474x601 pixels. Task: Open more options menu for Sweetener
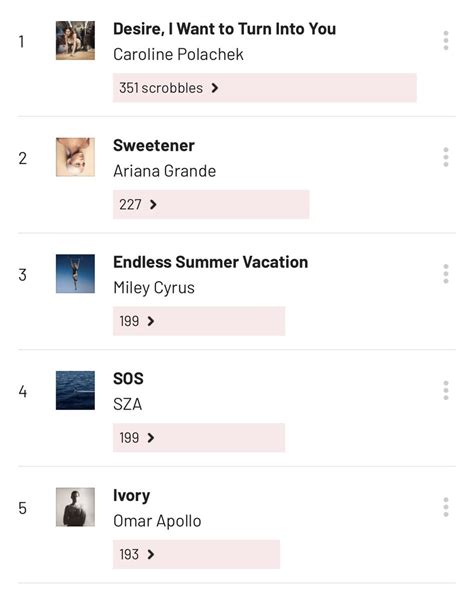point(446,157)
